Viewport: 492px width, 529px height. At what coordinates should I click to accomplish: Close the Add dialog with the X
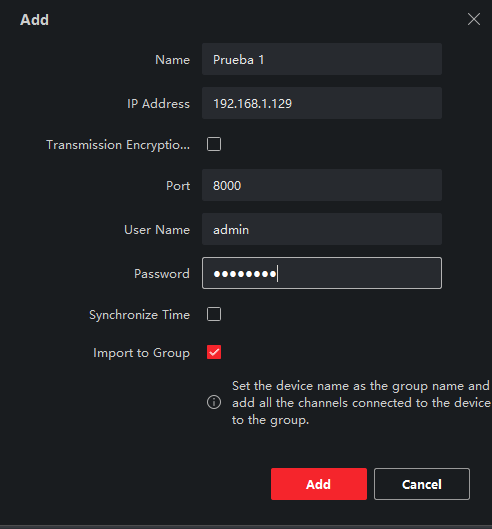[474, 19]
